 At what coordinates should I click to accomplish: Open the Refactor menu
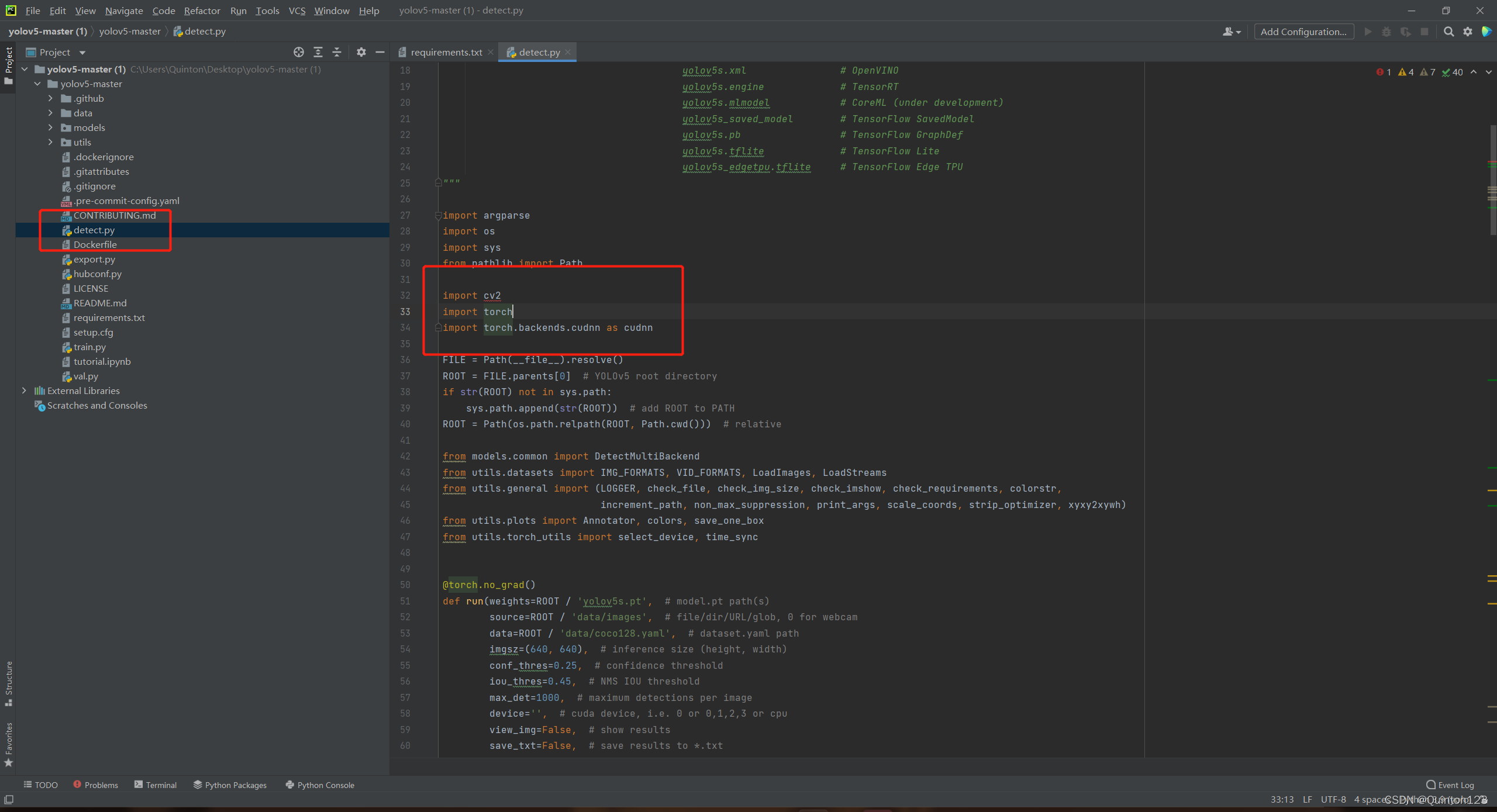(x=202, y=11)
